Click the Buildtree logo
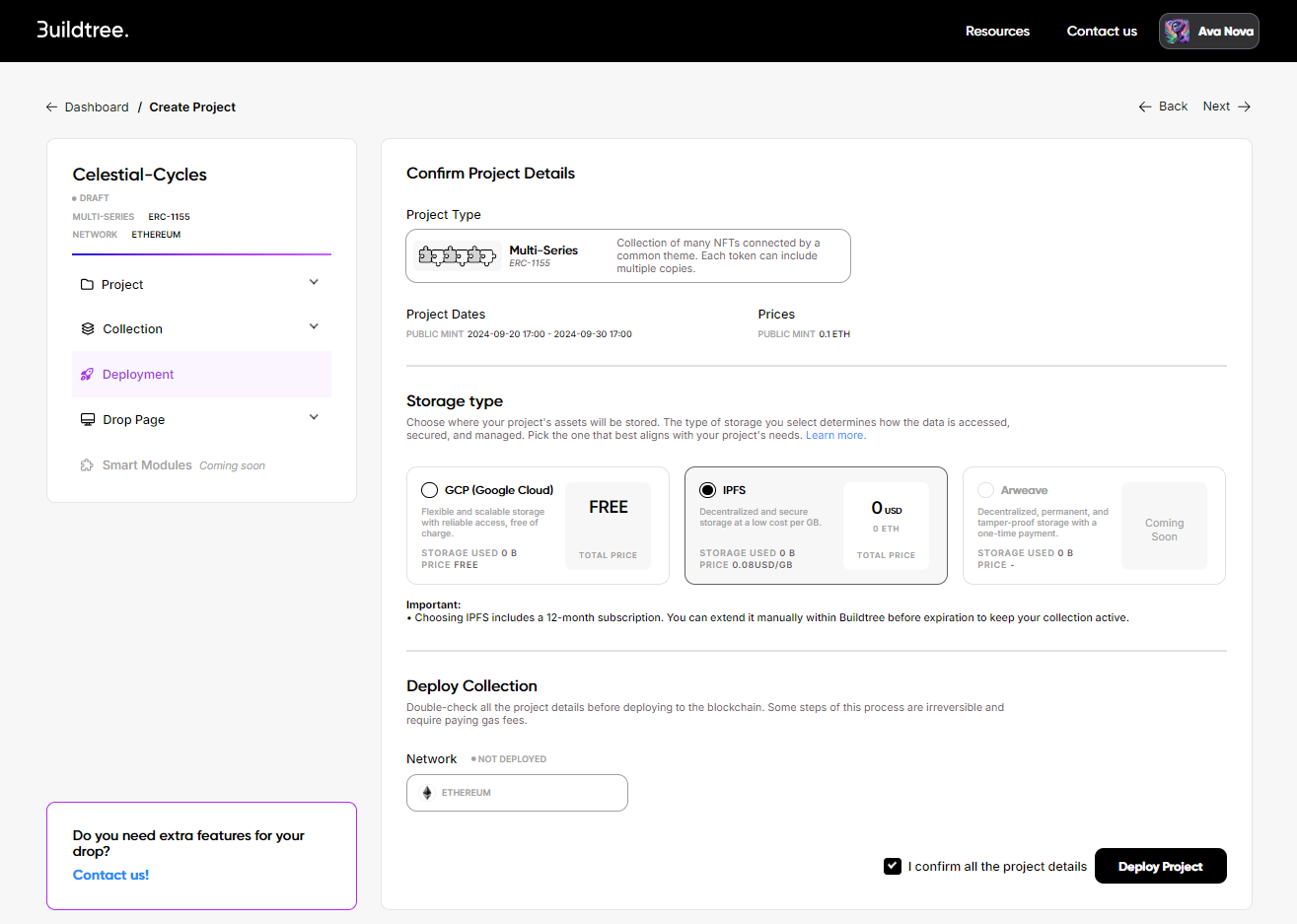This screenshot has width=1297, height=924. tap(83, 30)
